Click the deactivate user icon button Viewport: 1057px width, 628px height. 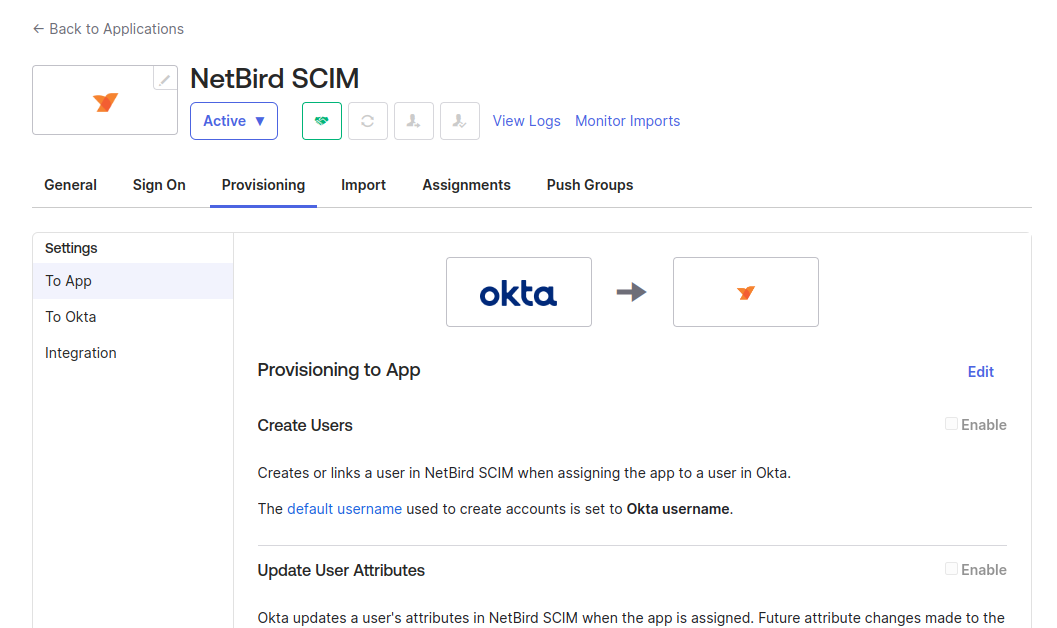[460, 121]
